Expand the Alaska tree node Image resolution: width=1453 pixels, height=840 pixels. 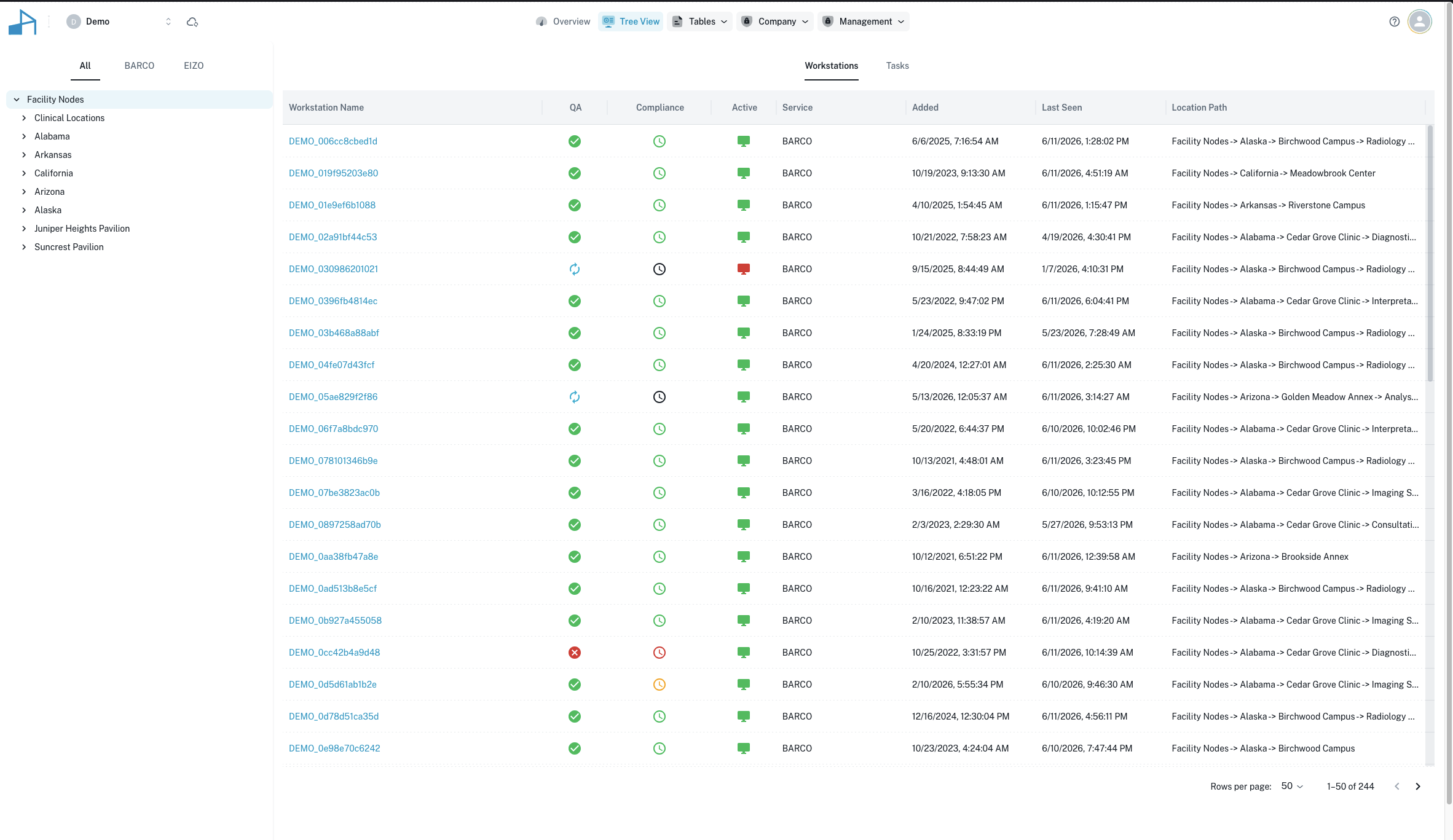pyautogui.click(x=24, y=210)
